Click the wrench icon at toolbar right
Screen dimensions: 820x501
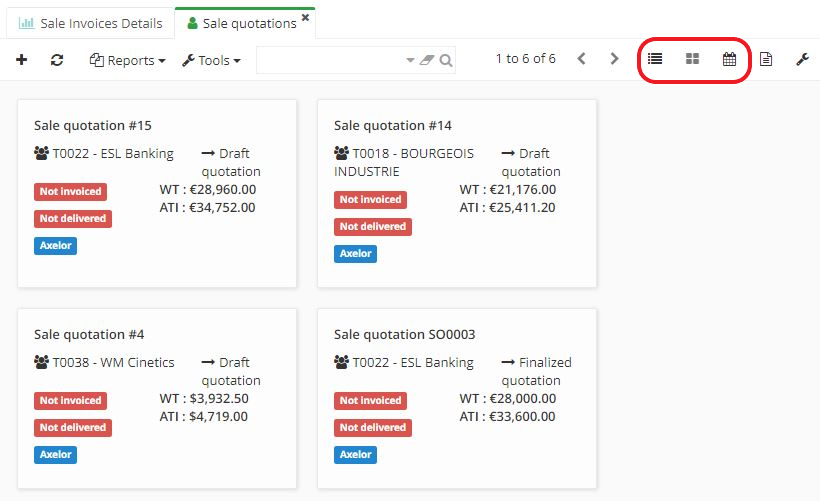(802, 59)
